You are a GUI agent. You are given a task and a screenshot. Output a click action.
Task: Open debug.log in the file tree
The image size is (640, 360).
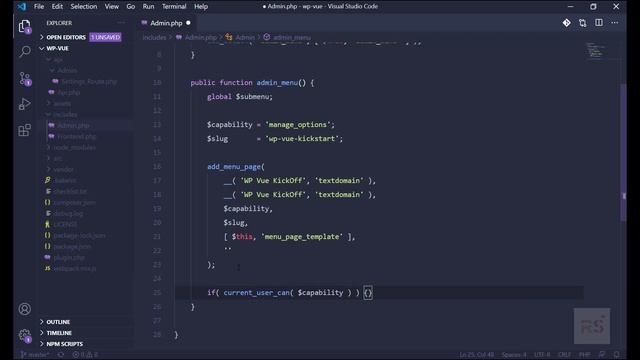coord(68,213)
